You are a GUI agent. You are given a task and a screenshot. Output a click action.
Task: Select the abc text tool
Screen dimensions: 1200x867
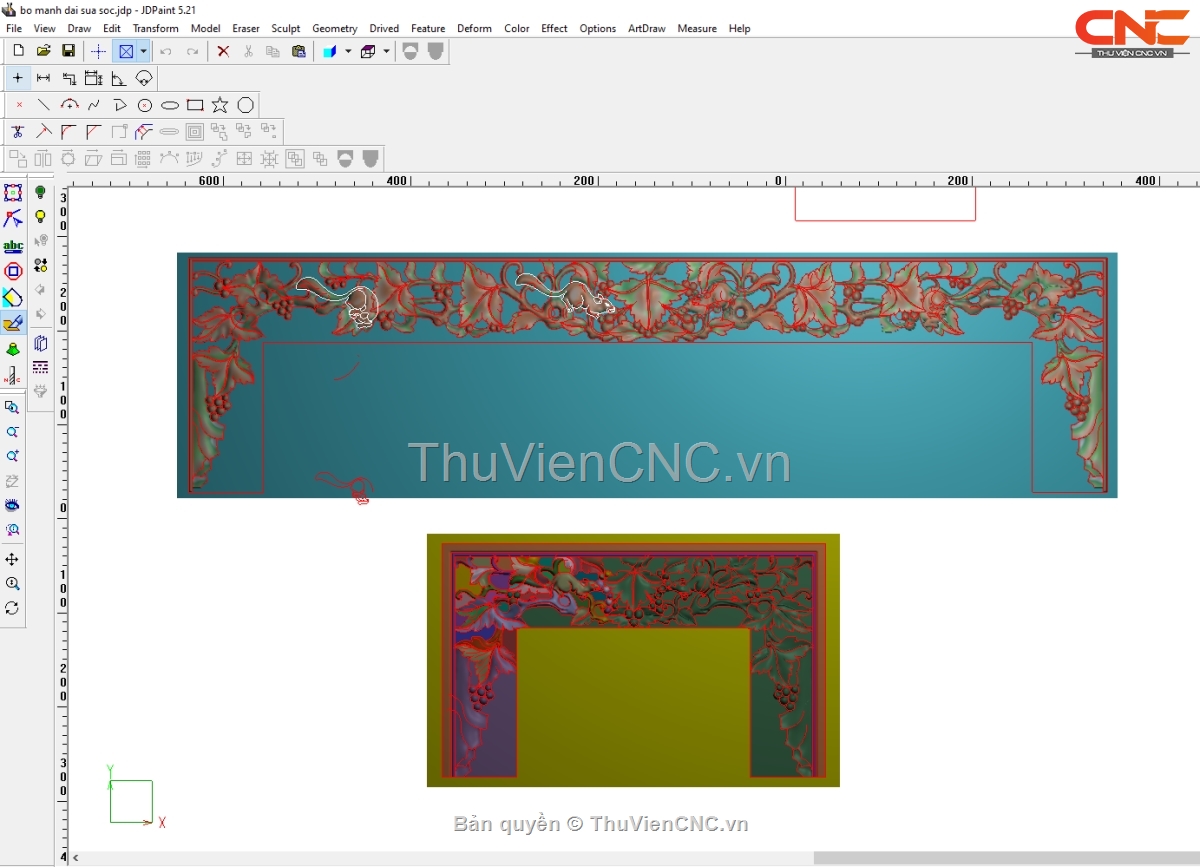(x=13, y=245)
